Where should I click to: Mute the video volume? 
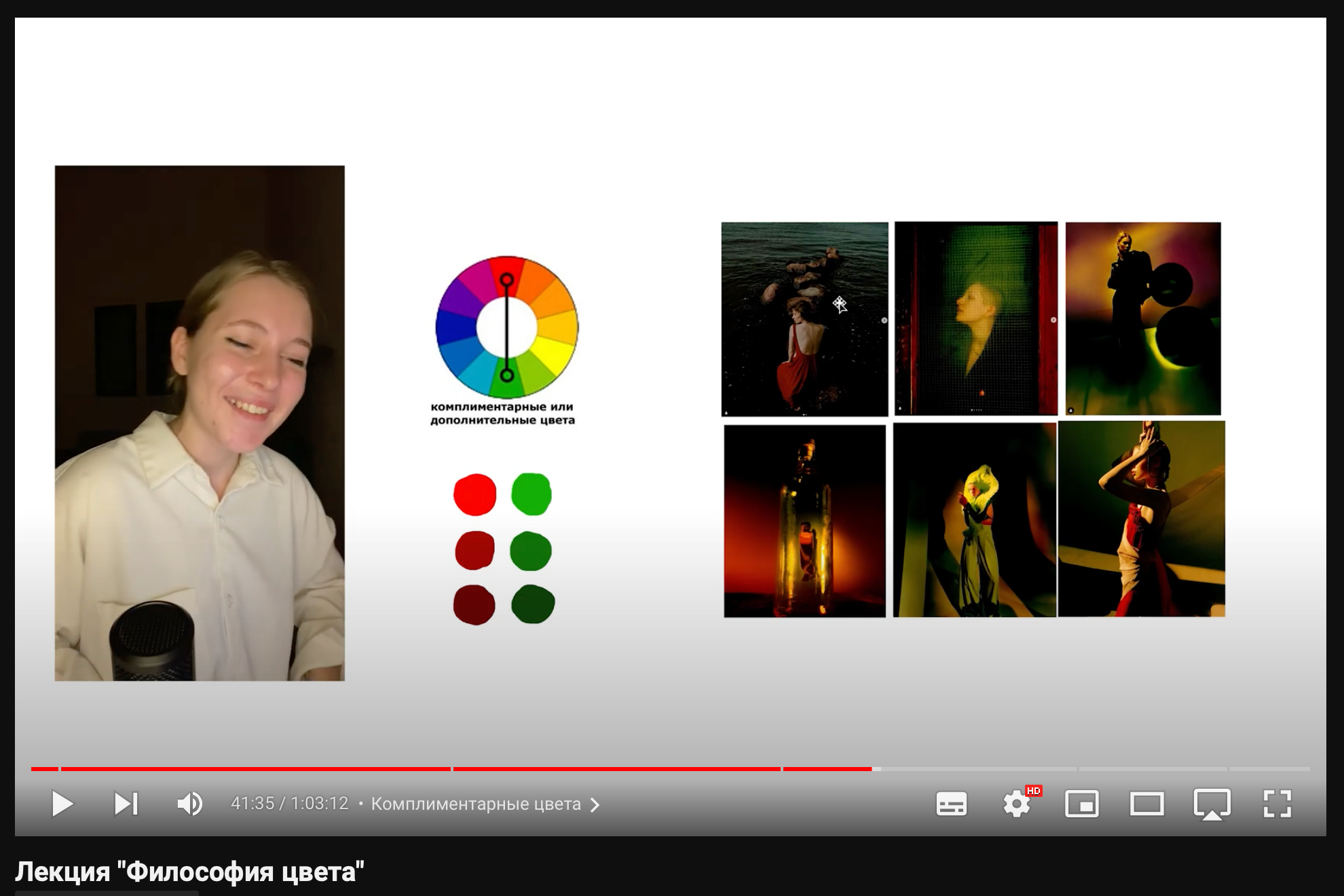coord(189,804)
